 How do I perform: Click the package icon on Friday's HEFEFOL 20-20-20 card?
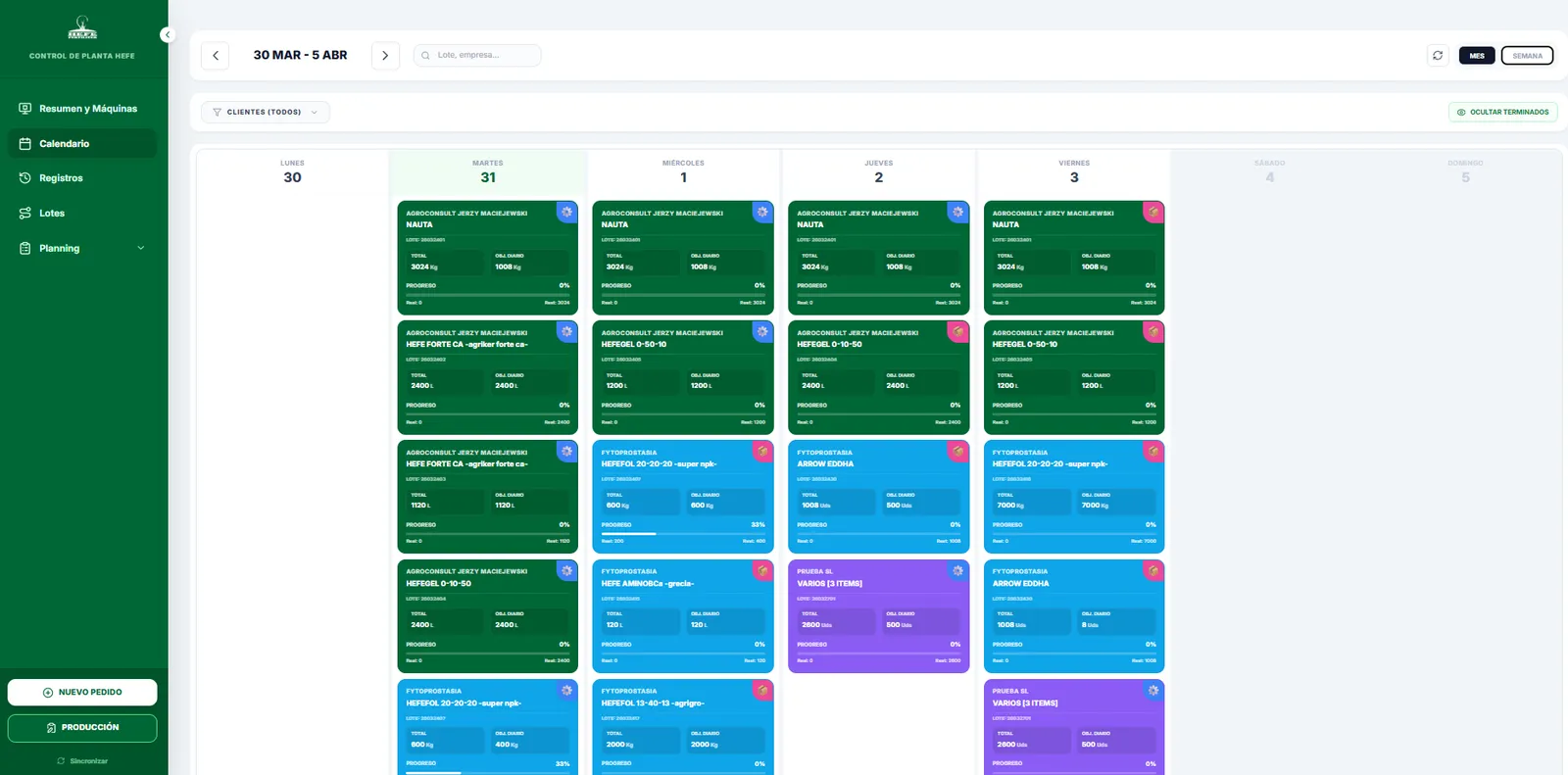pos(1153,451)
